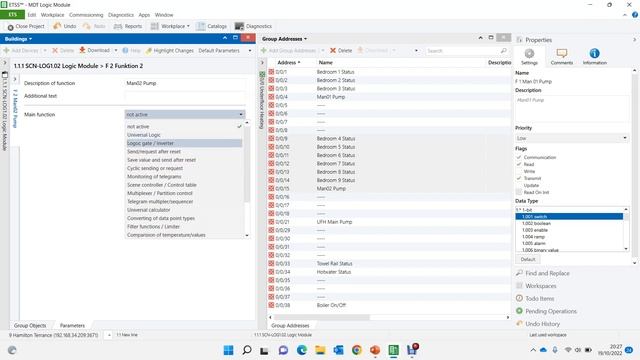
Task: Click the Todo Items panel icon
Action: tap(519, 298)
